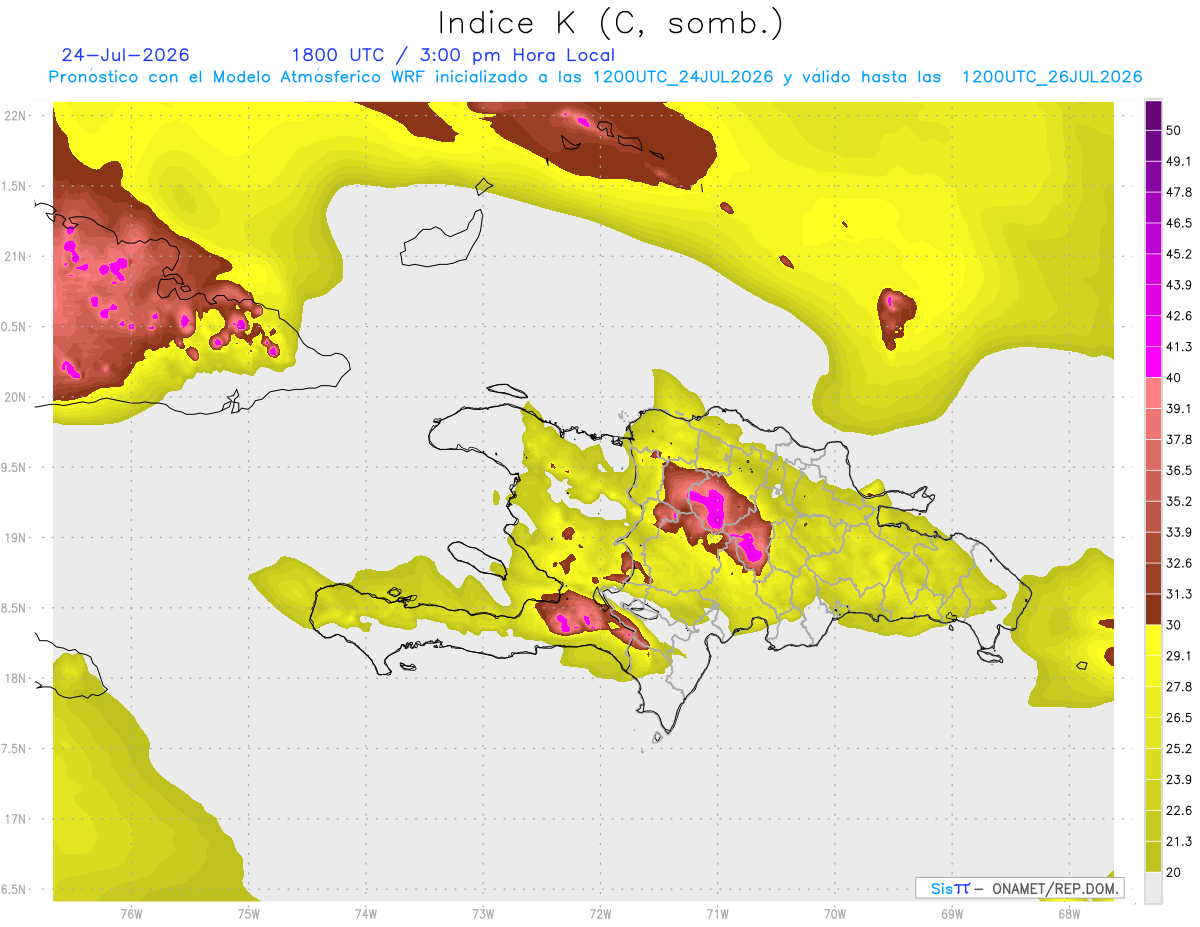The height and width of the screenshot is (927, 1200).
Task: Pick the bright yellow legend band between 29.1 and 30
Action: (x=1153, y=640)
